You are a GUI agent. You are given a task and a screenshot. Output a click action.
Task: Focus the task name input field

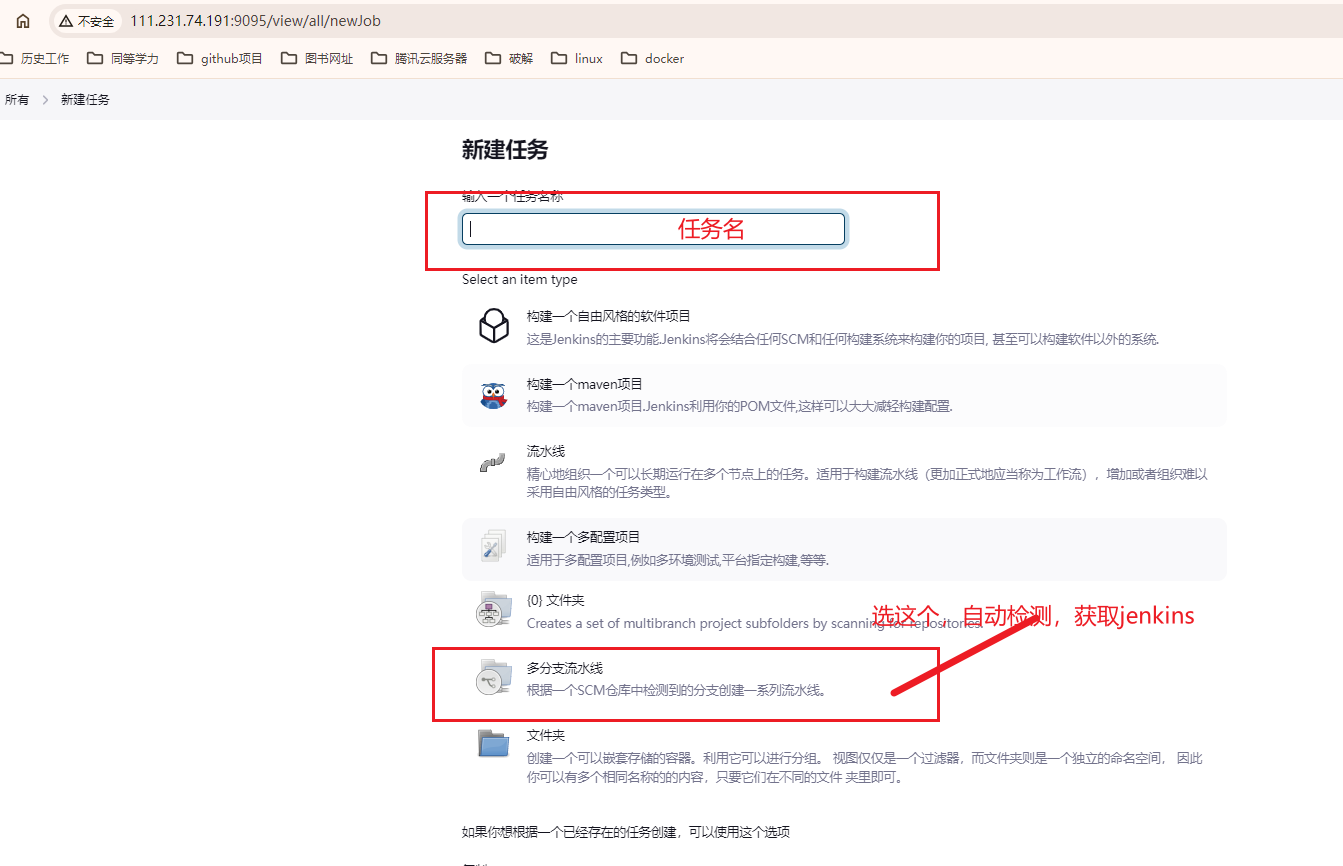653,229
